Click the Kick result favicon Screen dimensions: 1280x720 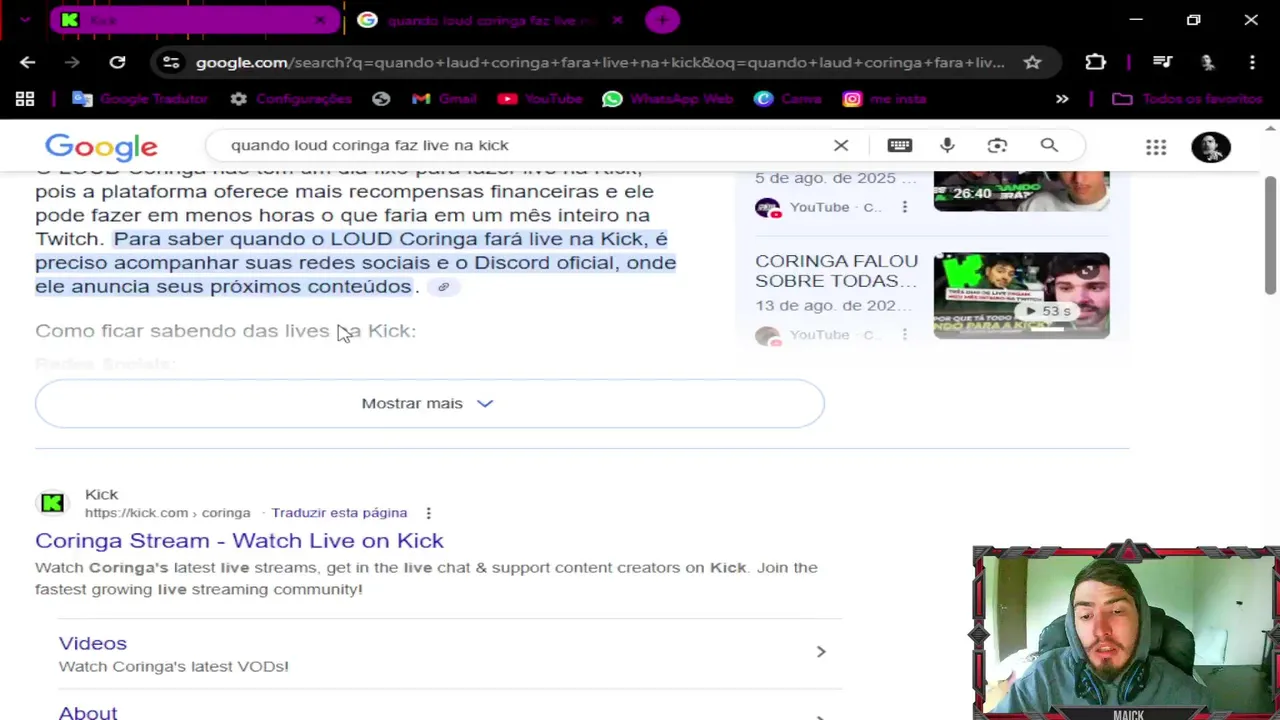click(x=52, y=503)
